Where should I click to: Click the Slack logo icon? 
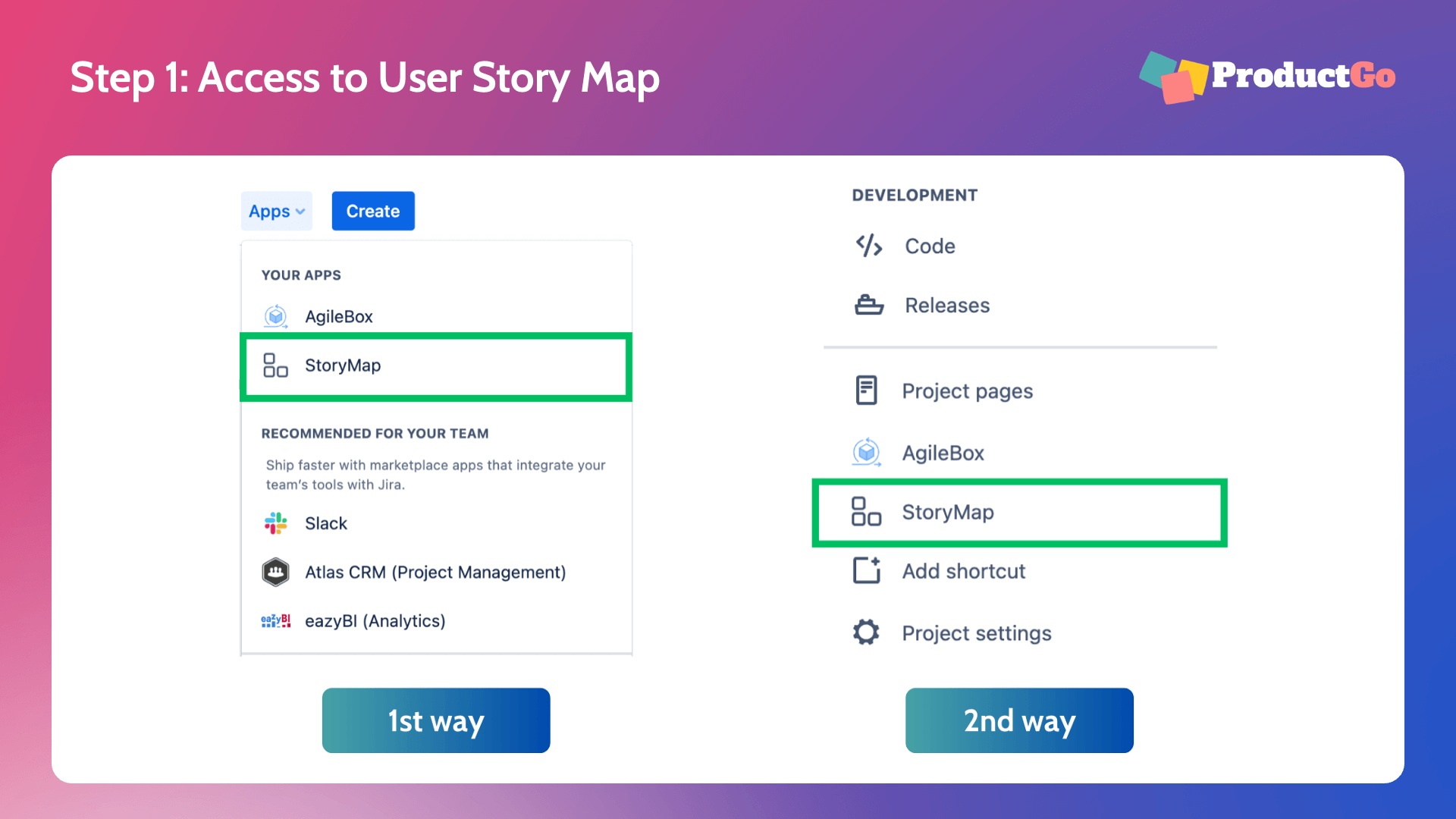pos(275,523)
